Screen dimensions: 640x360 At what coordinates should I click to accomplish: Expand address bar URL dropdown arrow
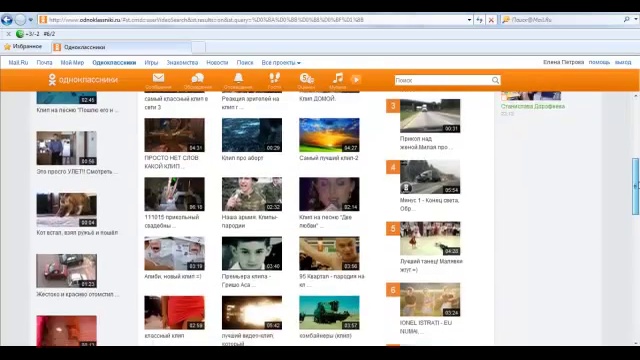(x=469, y=20)
